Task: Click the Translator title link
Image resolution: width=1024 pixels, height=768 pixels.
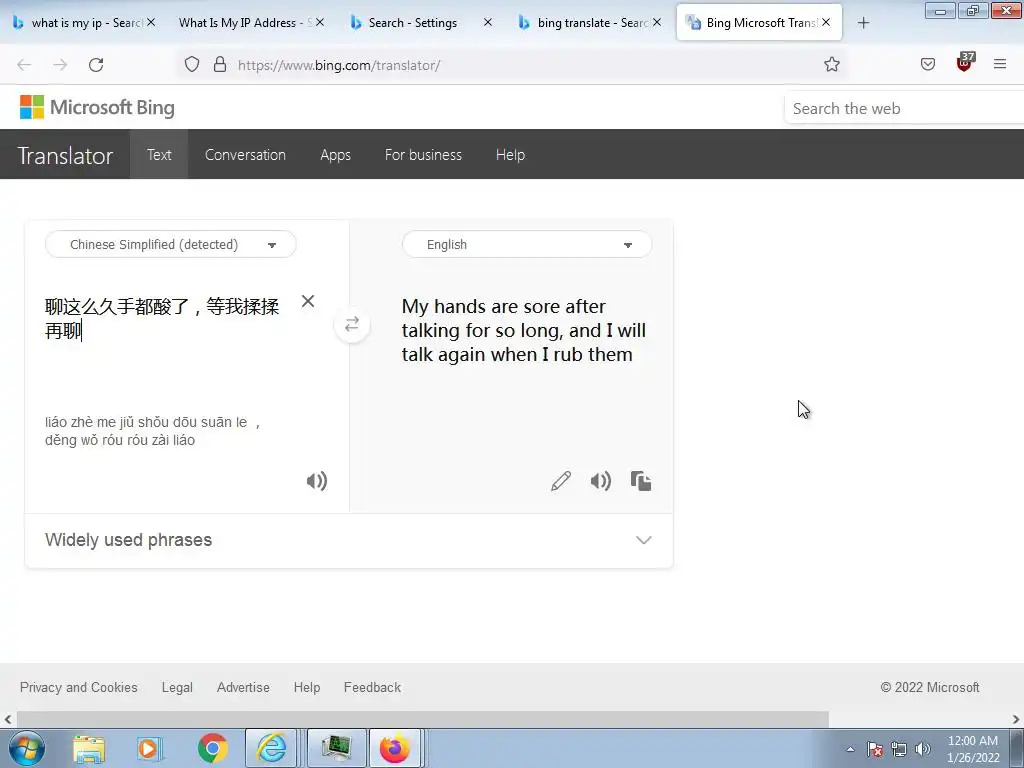Action: [65, 155]
